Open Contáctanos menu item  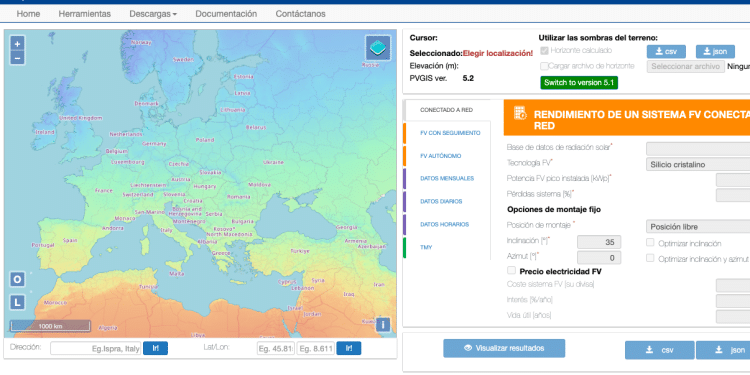click(300, 14)
